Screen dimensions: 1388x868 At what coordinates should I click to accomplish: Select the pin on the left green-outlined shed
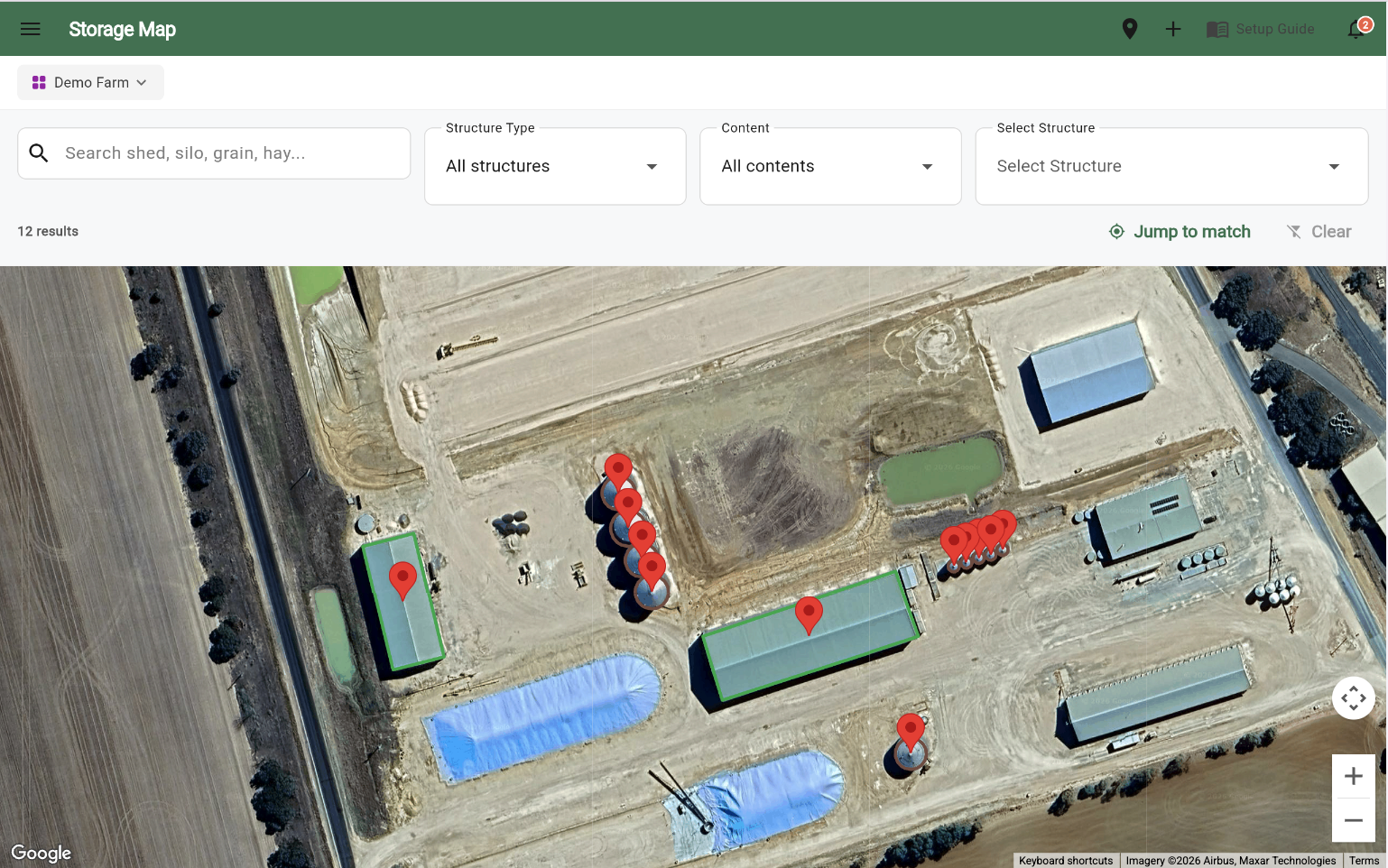pos(403,580)
